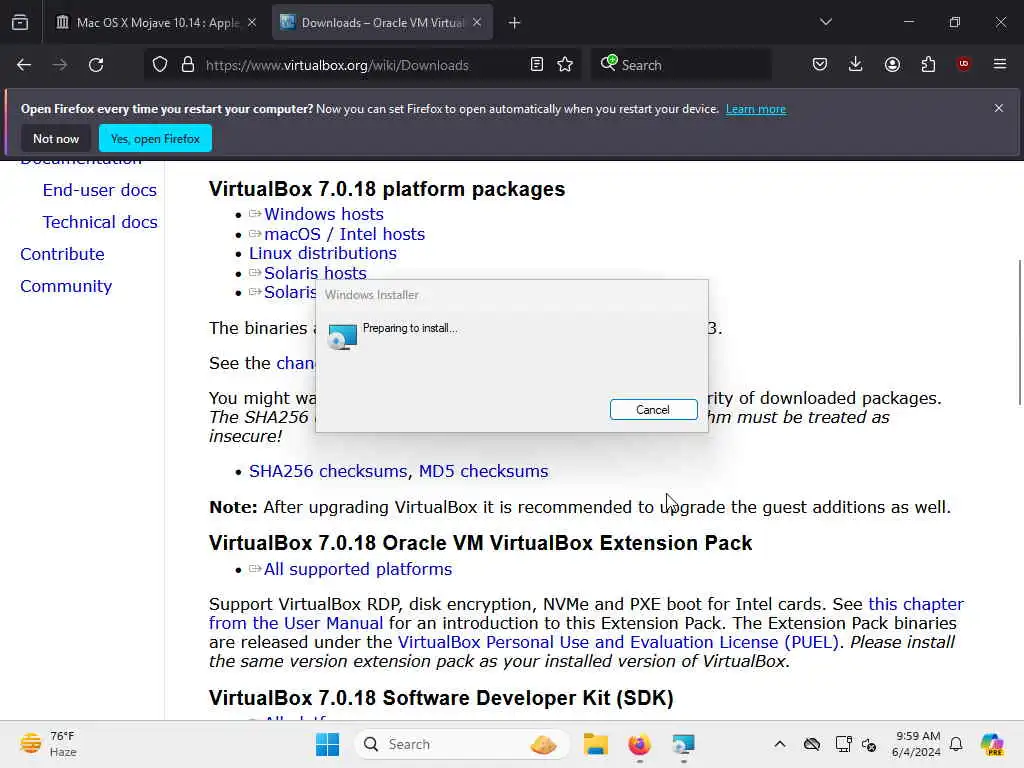Click the forward navigation arrow
This screenshot has height=768, width=1024.
[59, 65]
